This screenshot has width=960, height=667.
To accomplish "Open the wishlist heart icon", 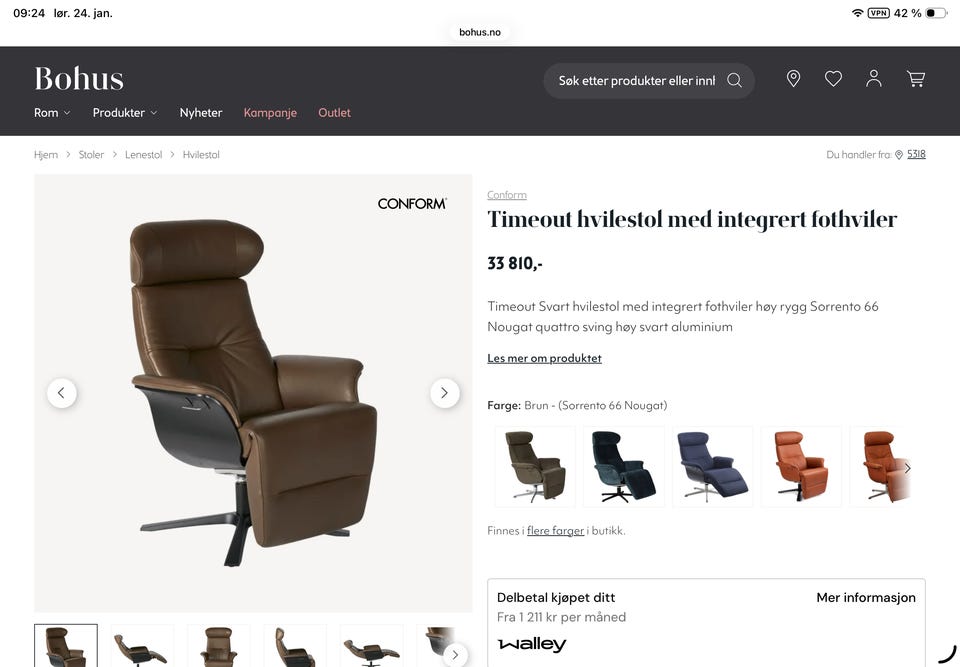I will [833, 78].
